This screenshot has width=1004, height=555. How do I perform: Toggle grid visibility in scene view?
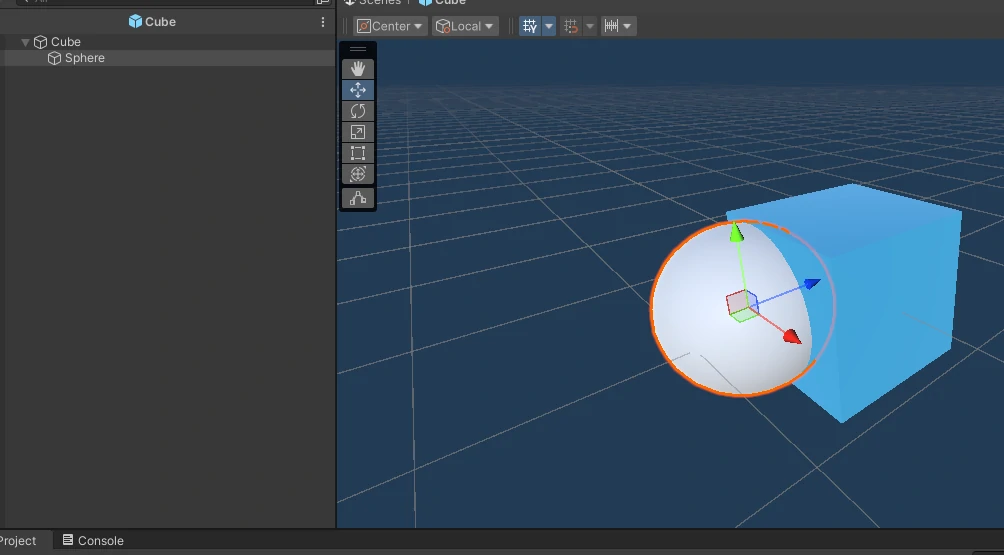click(x=530, y=26)
